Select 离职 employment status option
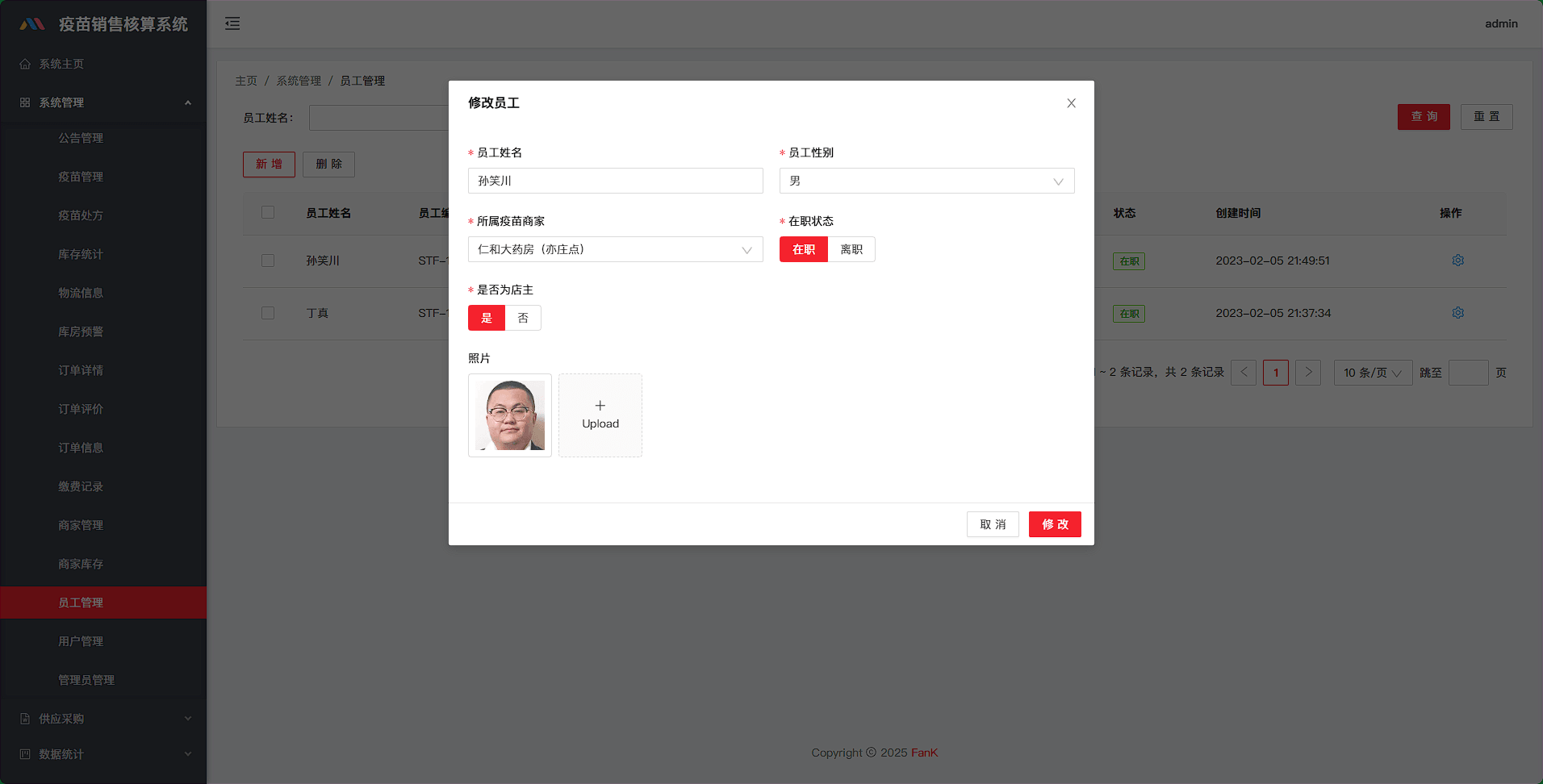Screen dimensions: 1543x784 (x=851, y=249)
